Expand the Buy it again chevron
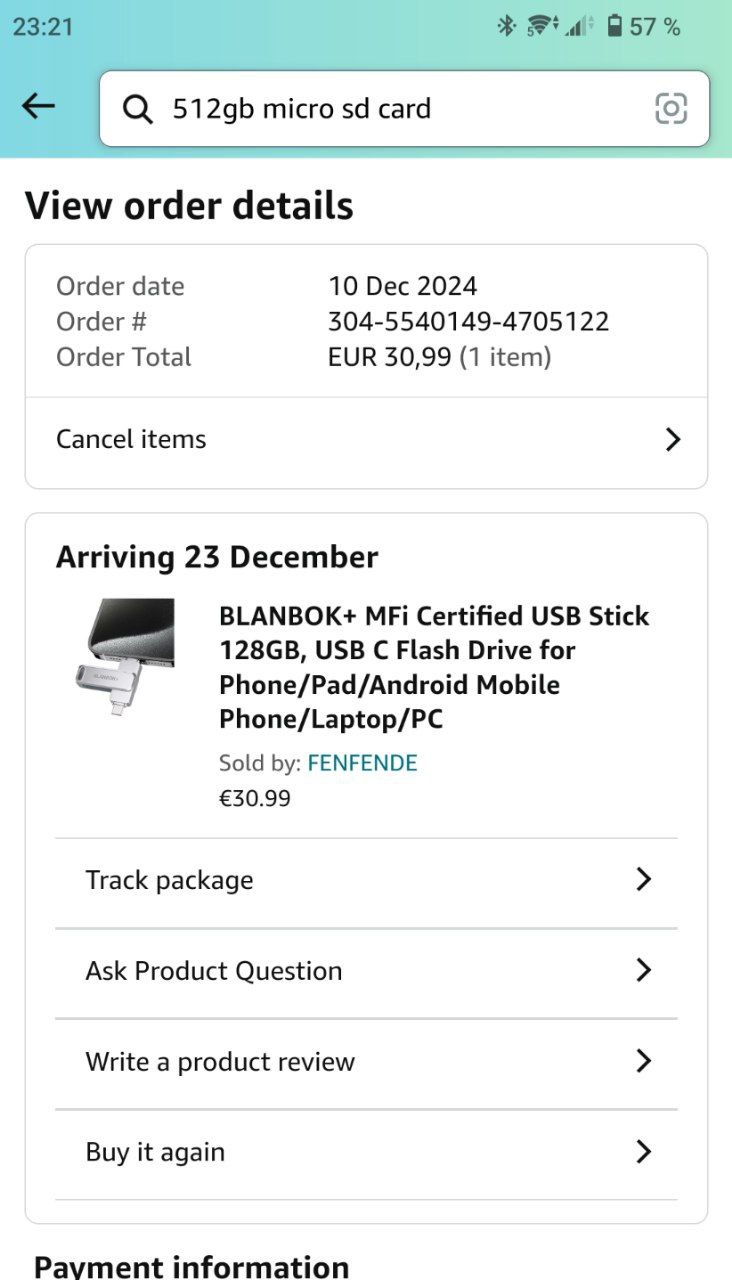 point(644,1152)
